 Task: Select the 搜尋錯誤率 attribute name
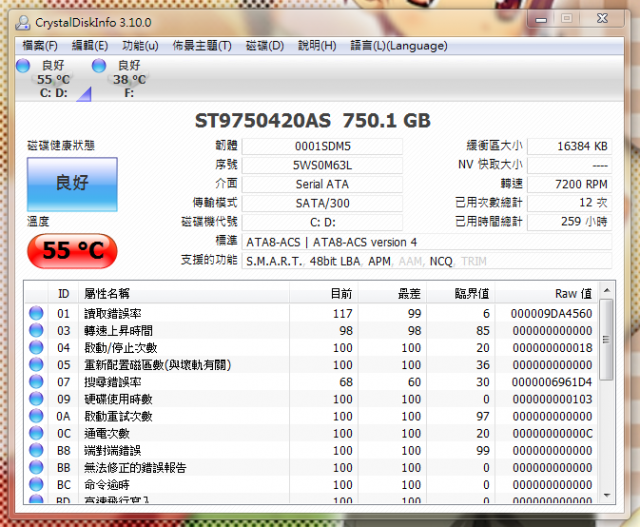coord(113,382)
